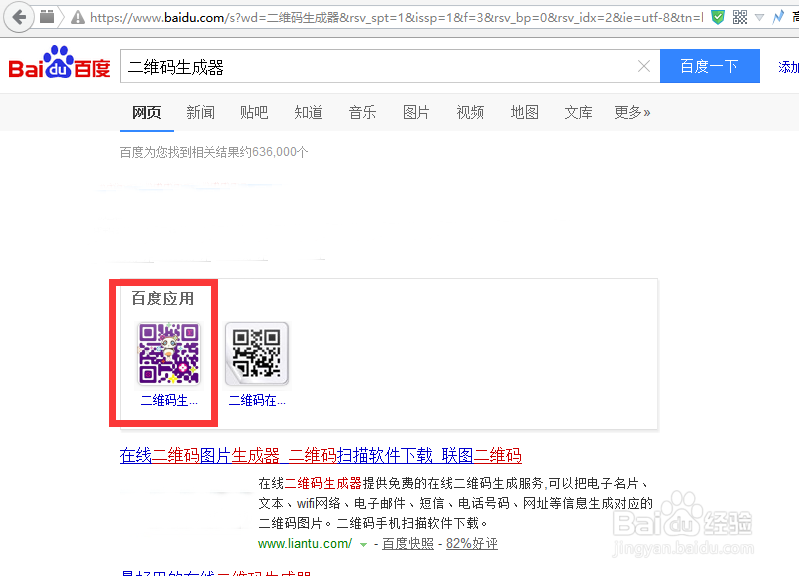
Task: Open the purple QR code app thumbnail
Action: click(x=169, y=353)
